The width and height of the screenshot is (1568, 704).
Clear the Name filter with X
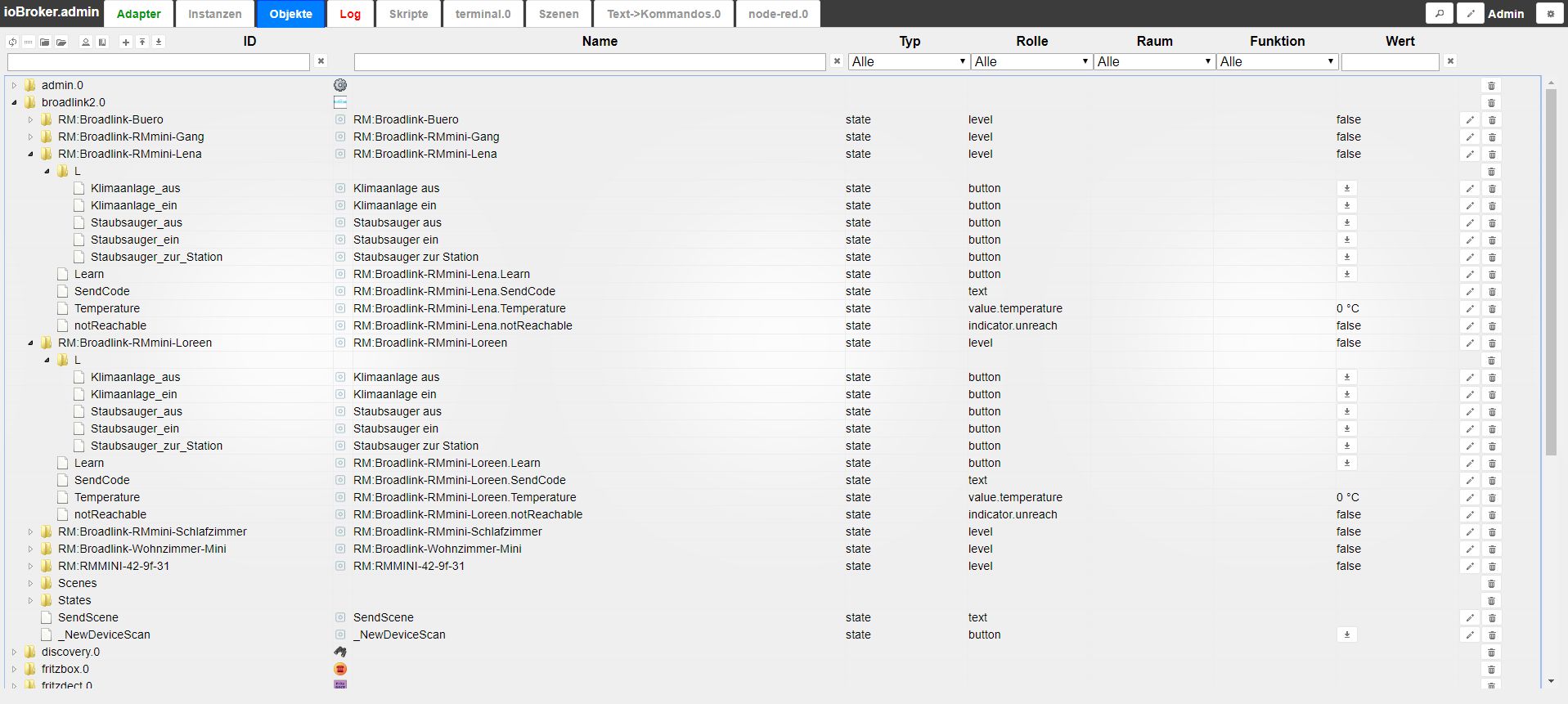tap(837, 61)
